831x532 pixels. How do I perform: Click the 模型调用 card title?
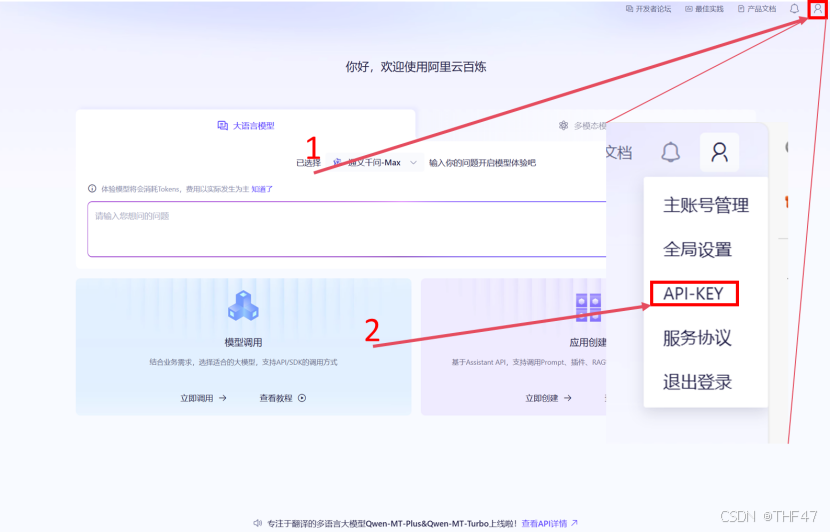[x=243, y=342]
